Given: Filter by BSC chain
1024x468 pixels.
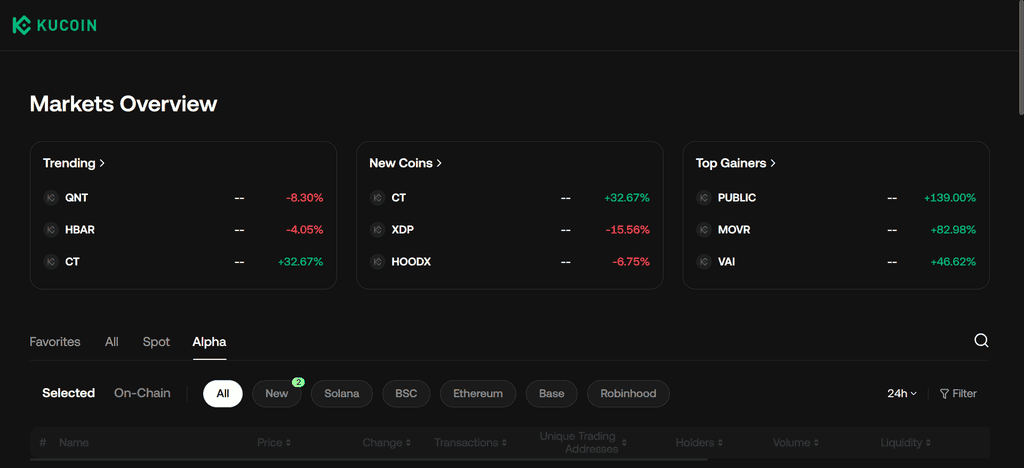Looking at the screenshot, I should (406, 394).
